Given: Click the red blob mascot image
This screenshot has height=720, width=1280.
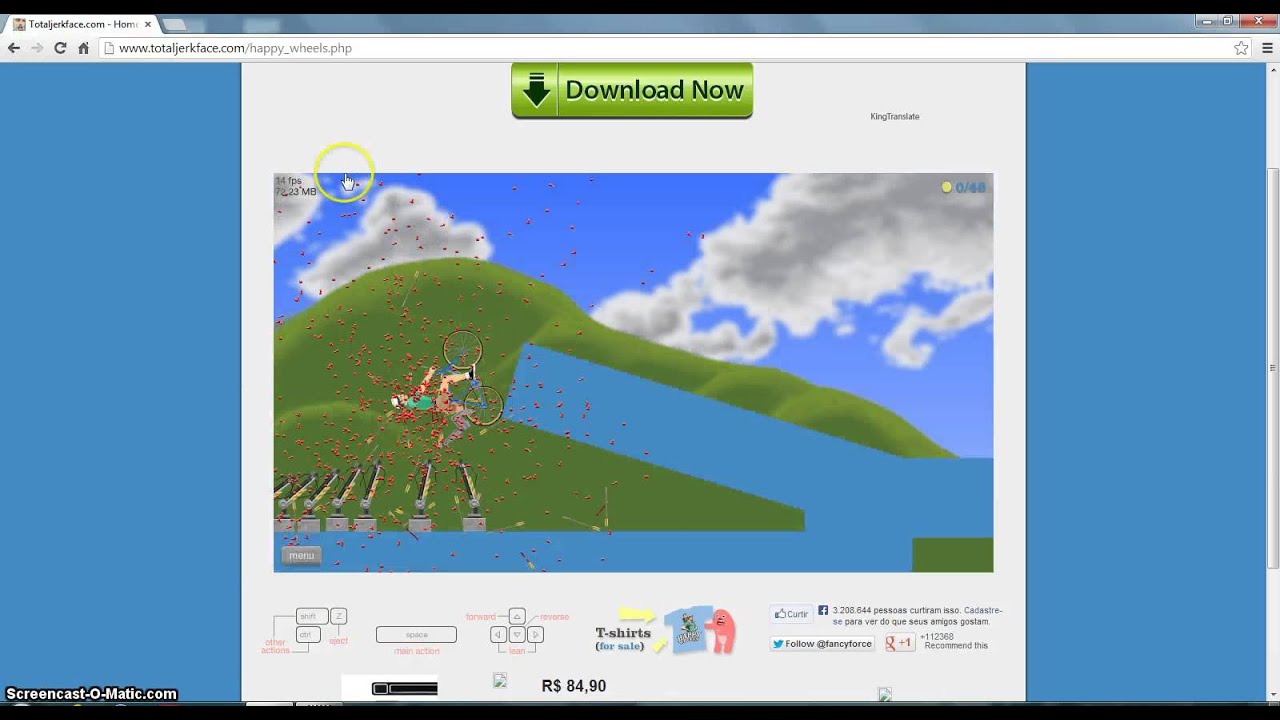Looking at the screenshot, I should click(721, 631).
